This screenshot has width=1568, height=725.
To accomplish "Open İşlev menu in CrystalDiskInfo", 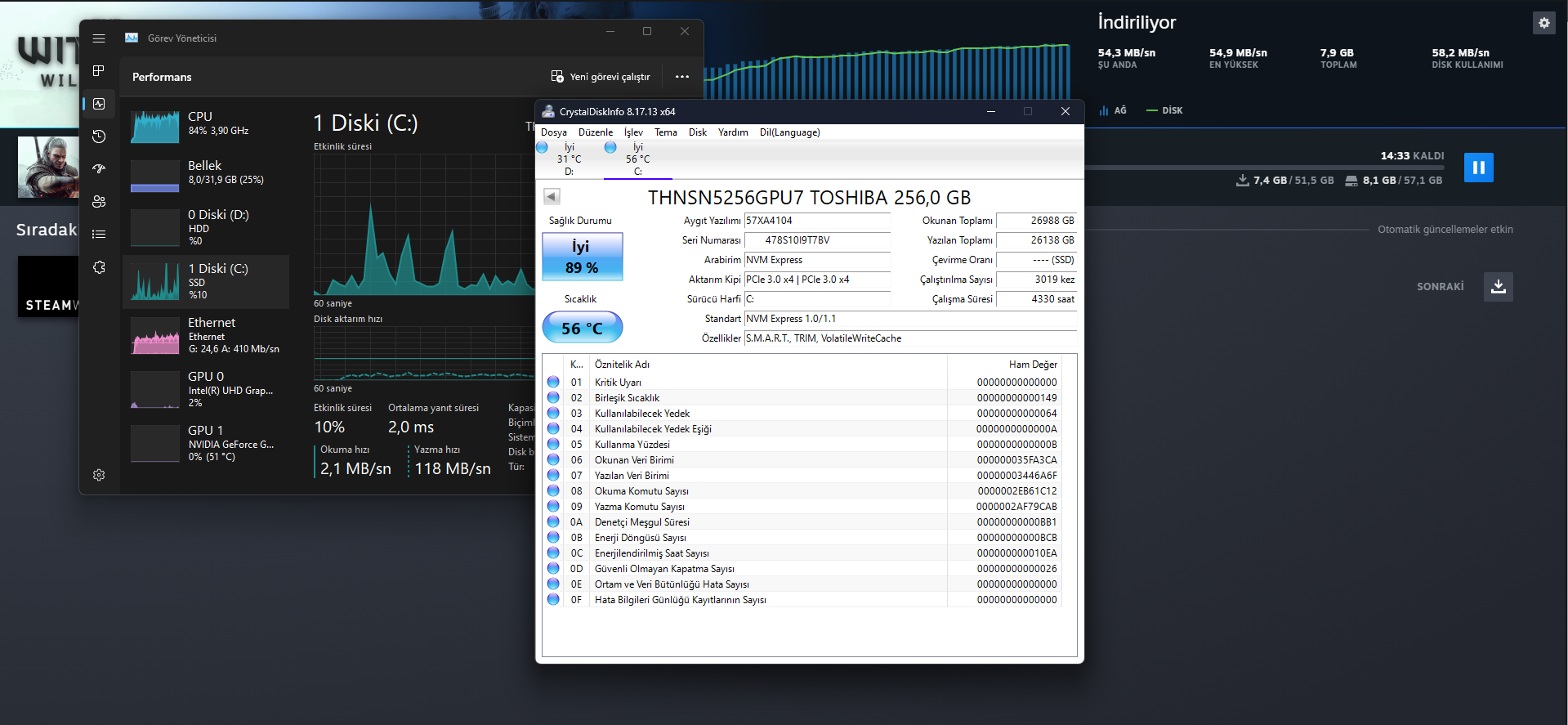I will 633,132.
